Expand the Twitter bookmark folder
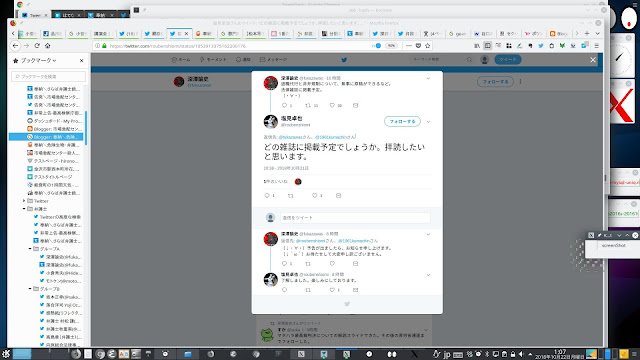The image size is (640, 360). tap(24, 201)
